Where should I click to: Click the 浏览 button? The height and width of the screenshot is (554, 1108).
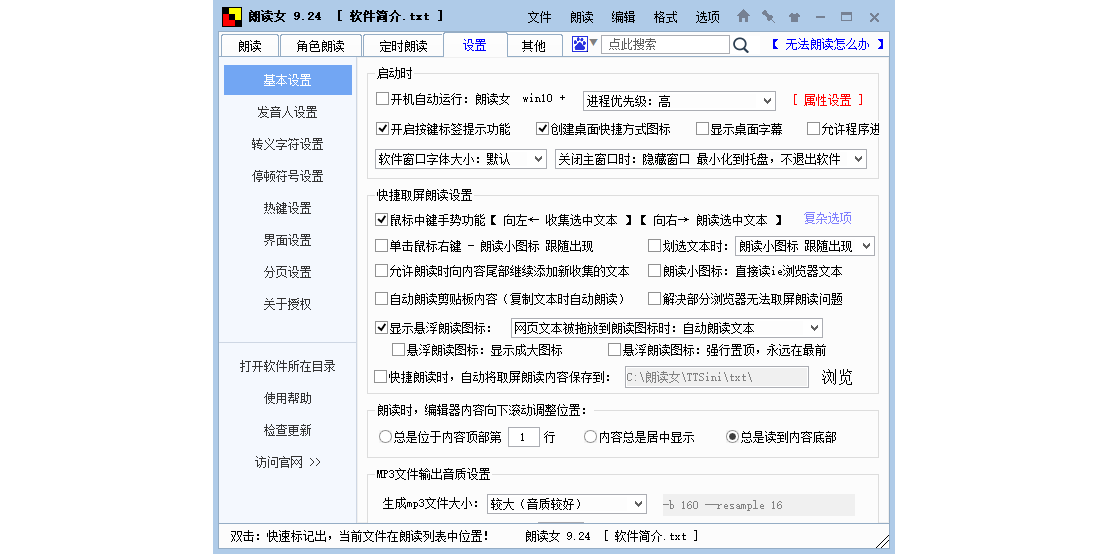[x=837, y=377]
